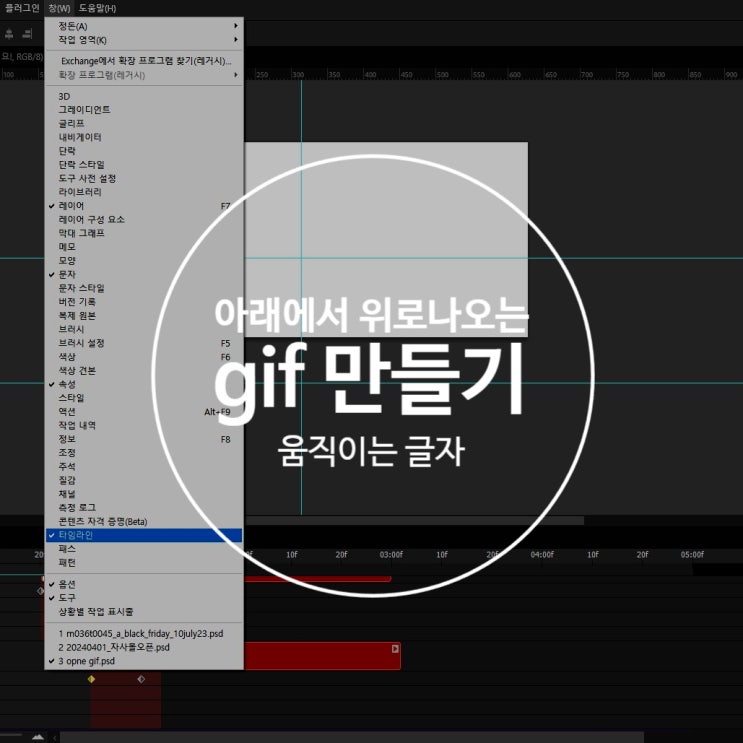Open the 액션 panel (Alt+F9)
This screenshot has height=743, width=743.
(144, 412)
